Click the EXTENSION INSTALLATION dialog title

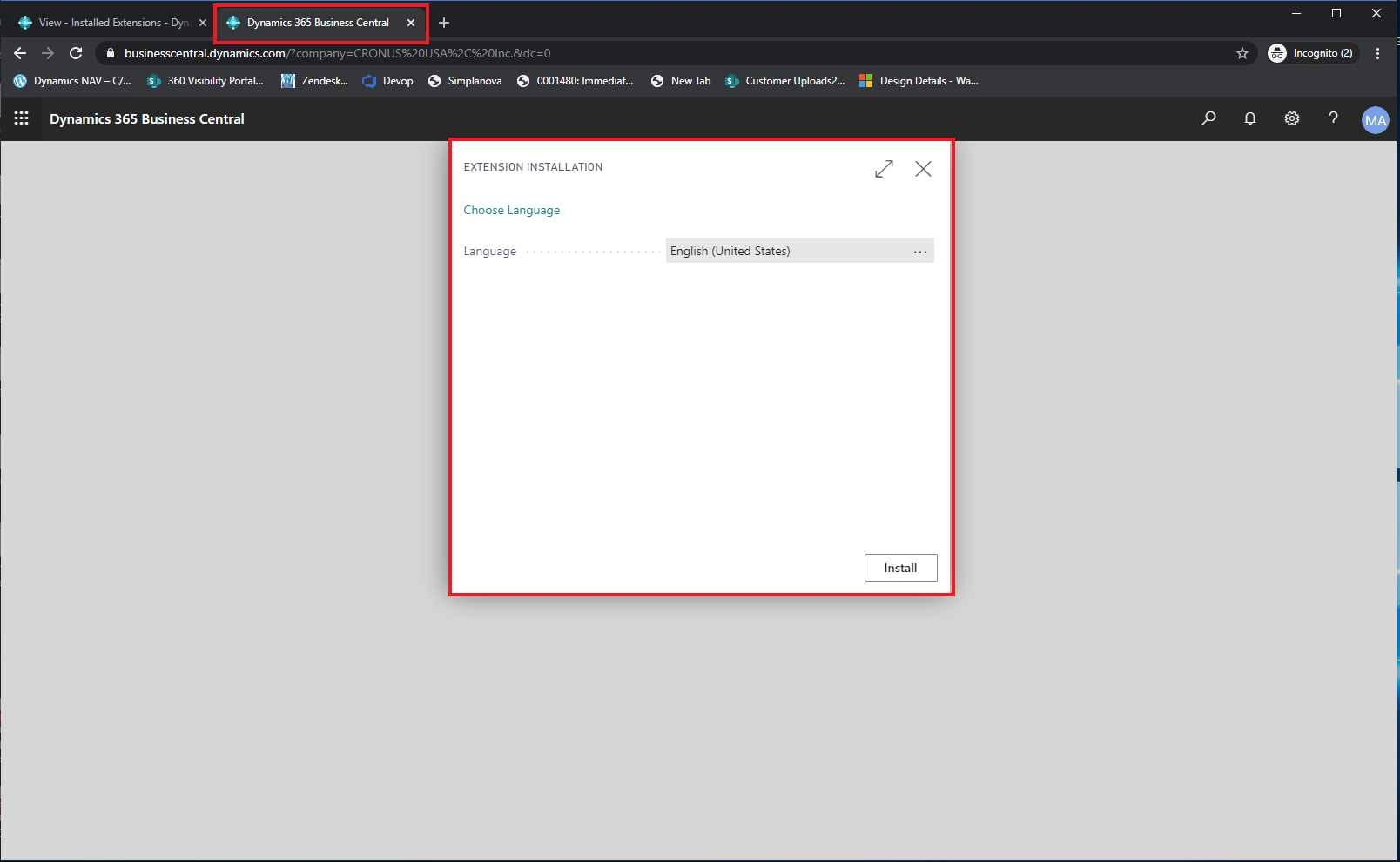pyautogui.click(x=533, y=166)
